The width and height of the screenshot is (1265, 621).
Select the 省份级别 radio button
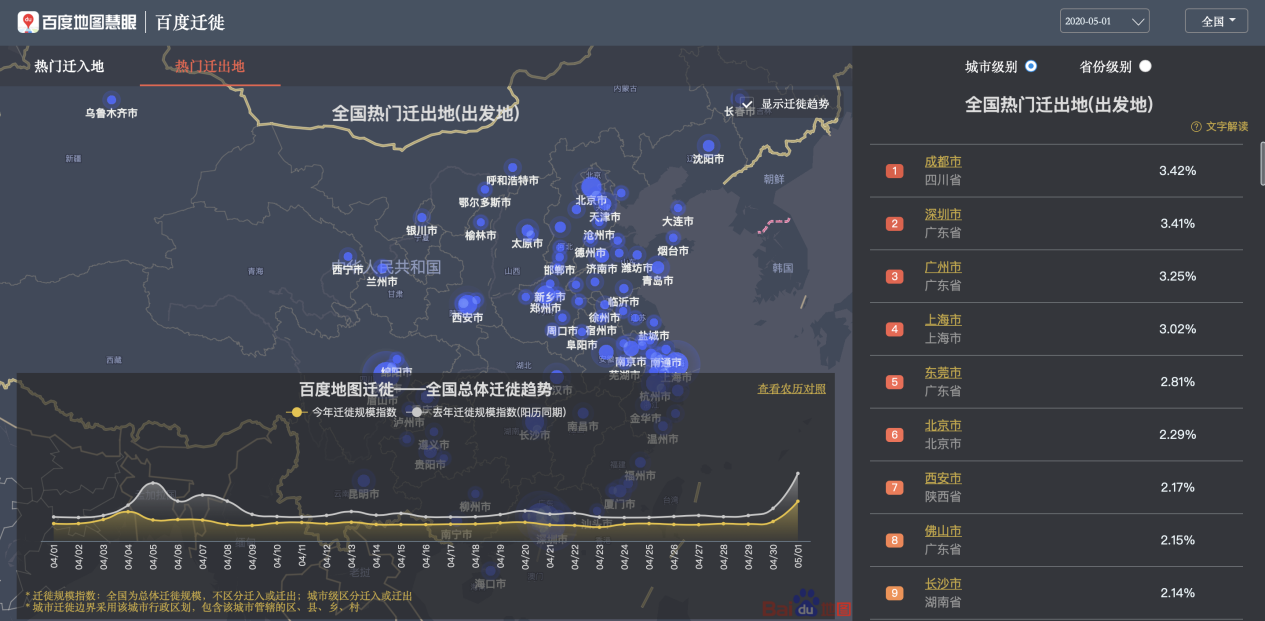click(x=1145, y=66)
